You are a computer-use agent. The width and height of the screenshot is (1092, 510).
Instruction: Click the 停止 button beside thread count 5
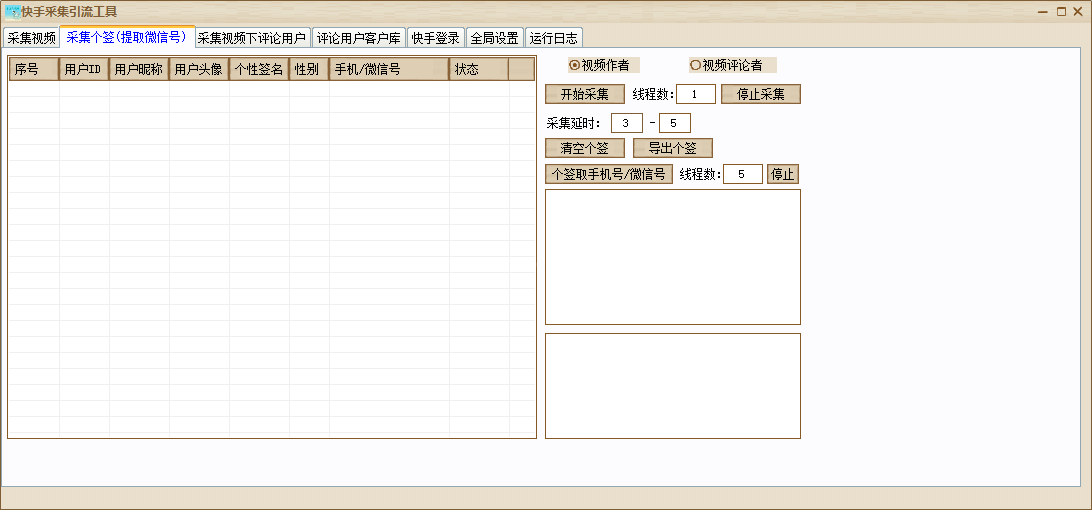point(782,174)
